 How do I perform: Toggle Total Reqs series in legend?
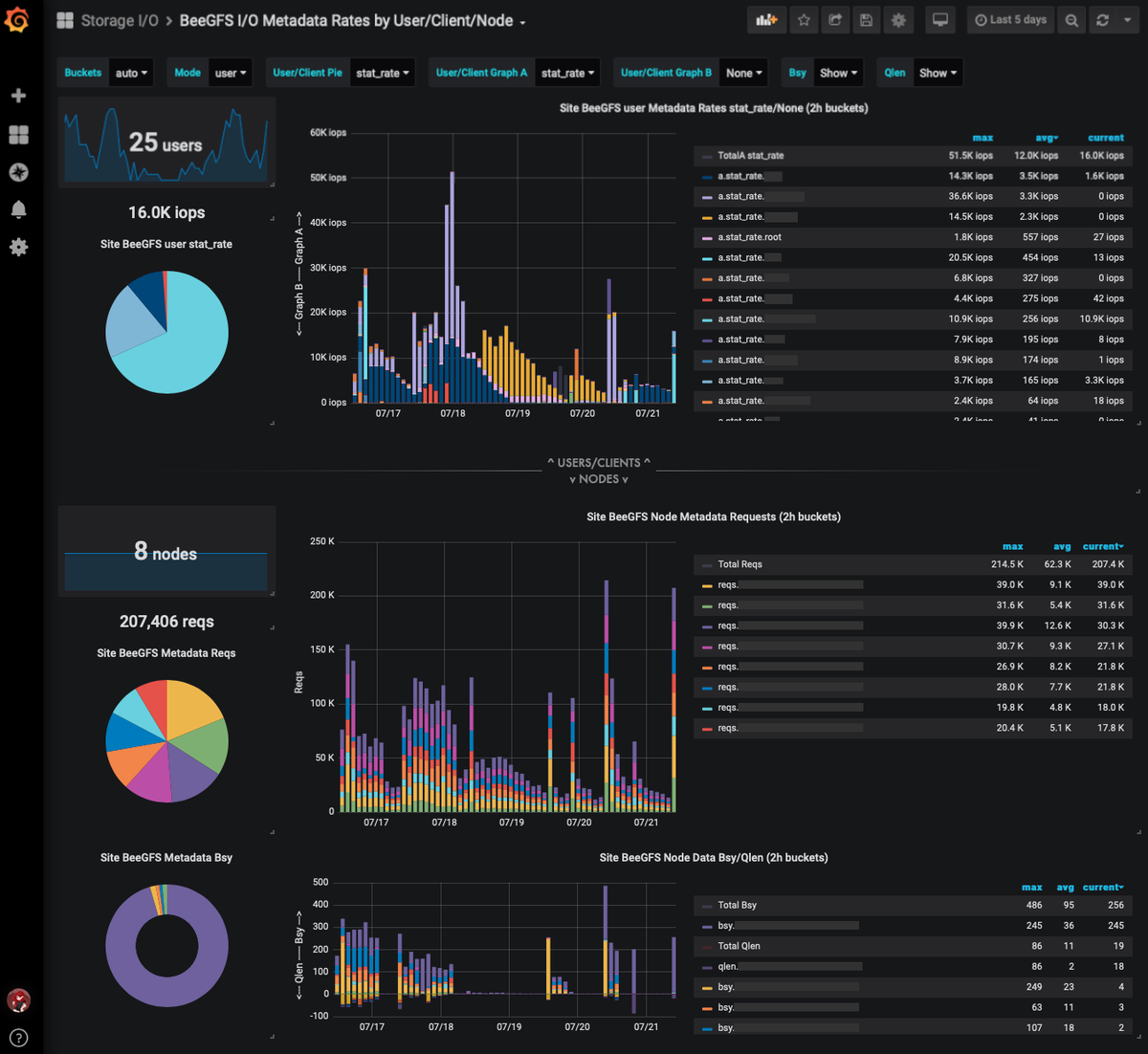tap(740, 564)
